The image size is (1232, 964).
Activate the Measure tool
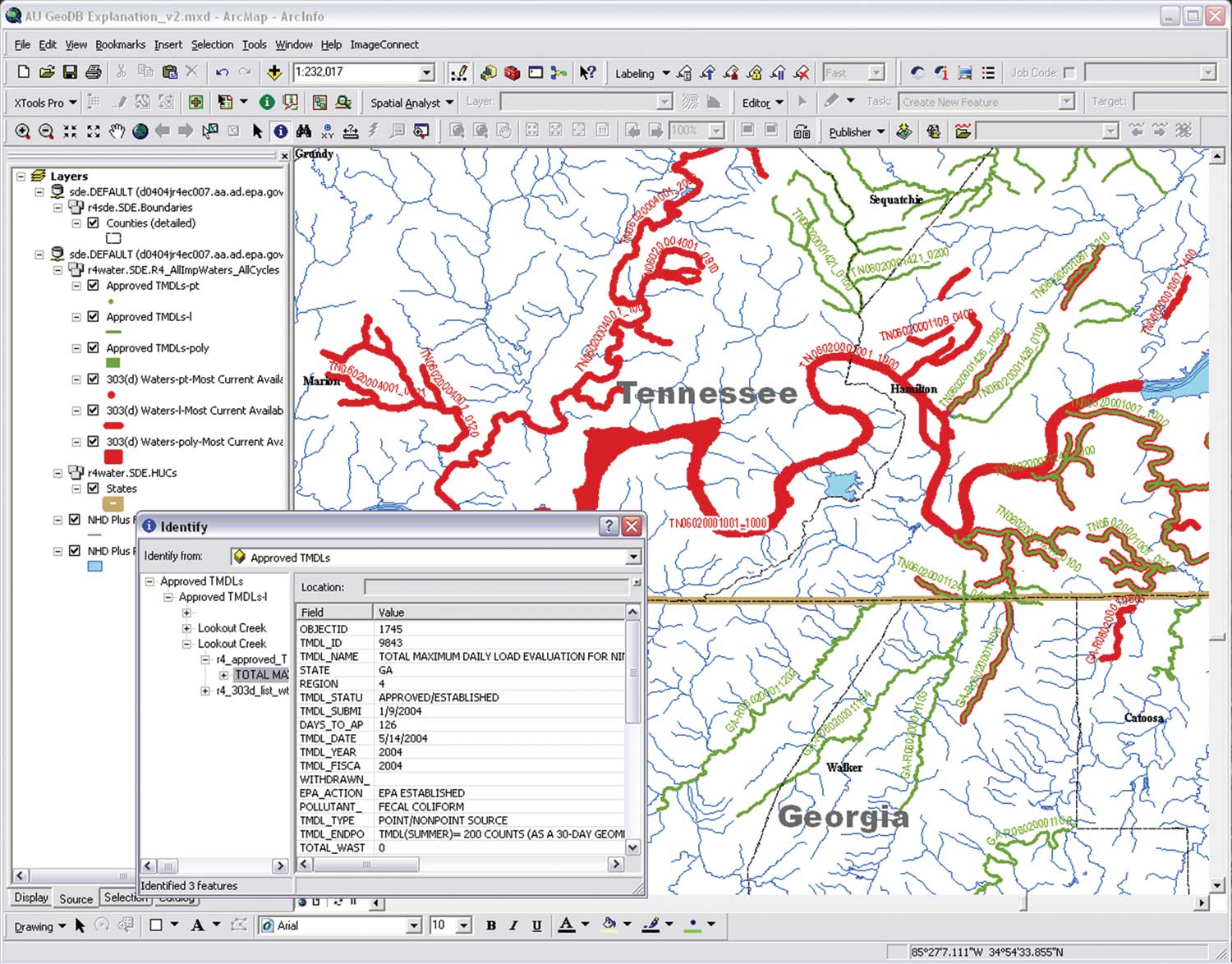(351, 131)
